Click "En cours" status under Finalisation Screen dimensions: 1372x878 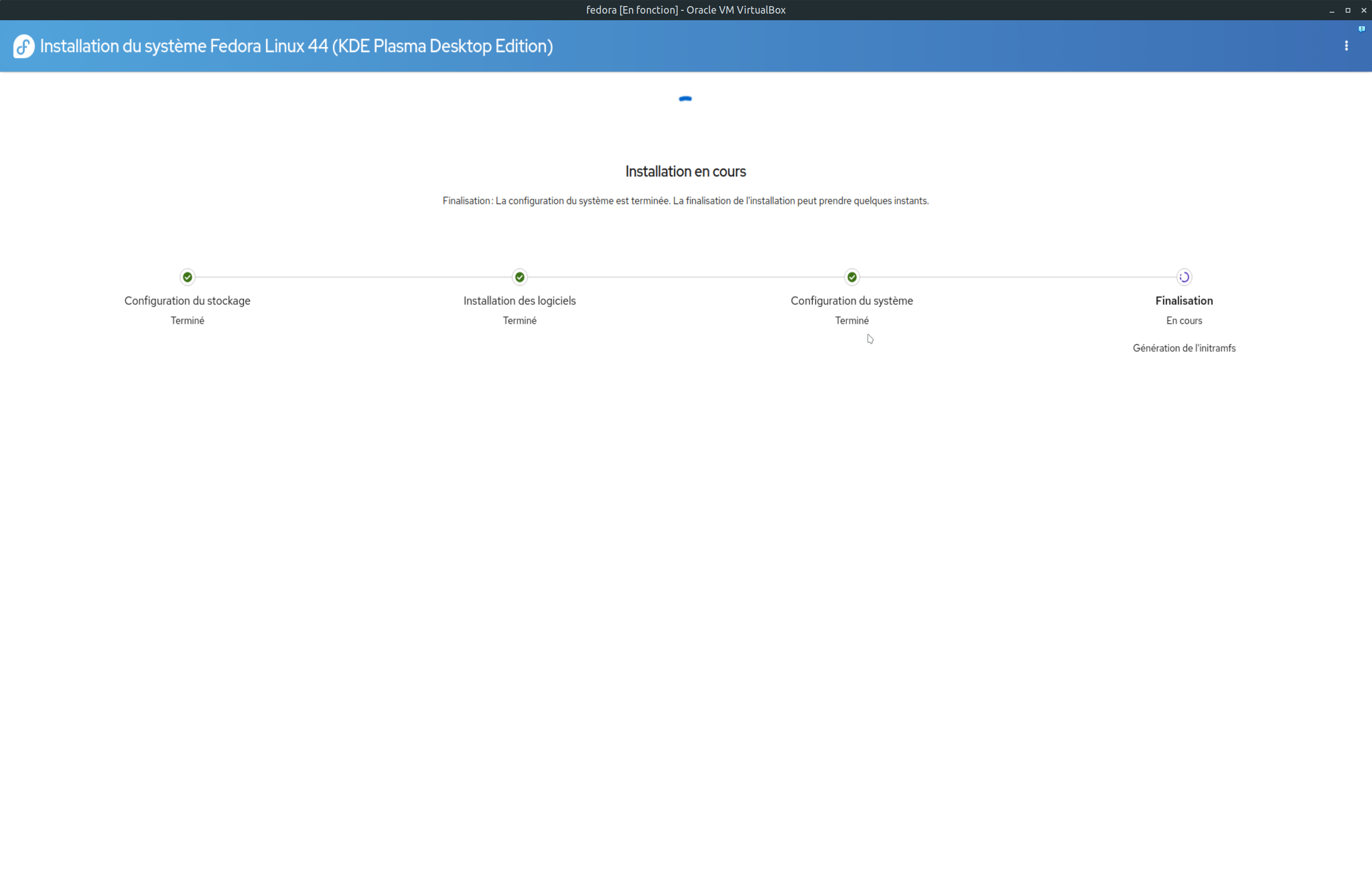pos(1184,320)
